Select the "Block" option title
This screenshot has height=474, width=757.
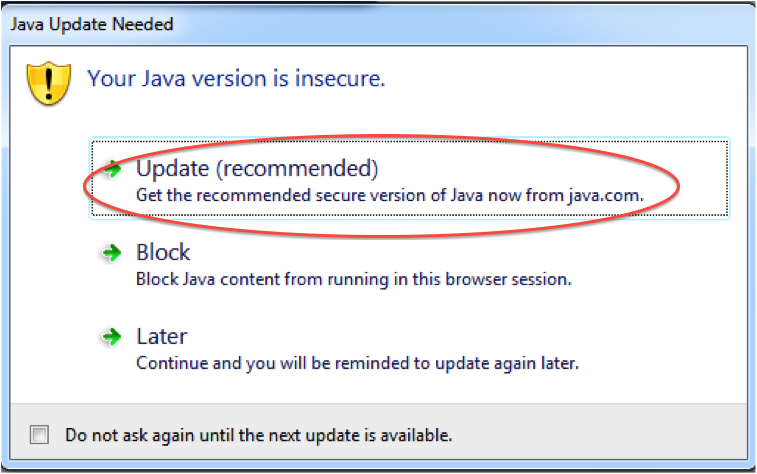click(x=163, y=253)
